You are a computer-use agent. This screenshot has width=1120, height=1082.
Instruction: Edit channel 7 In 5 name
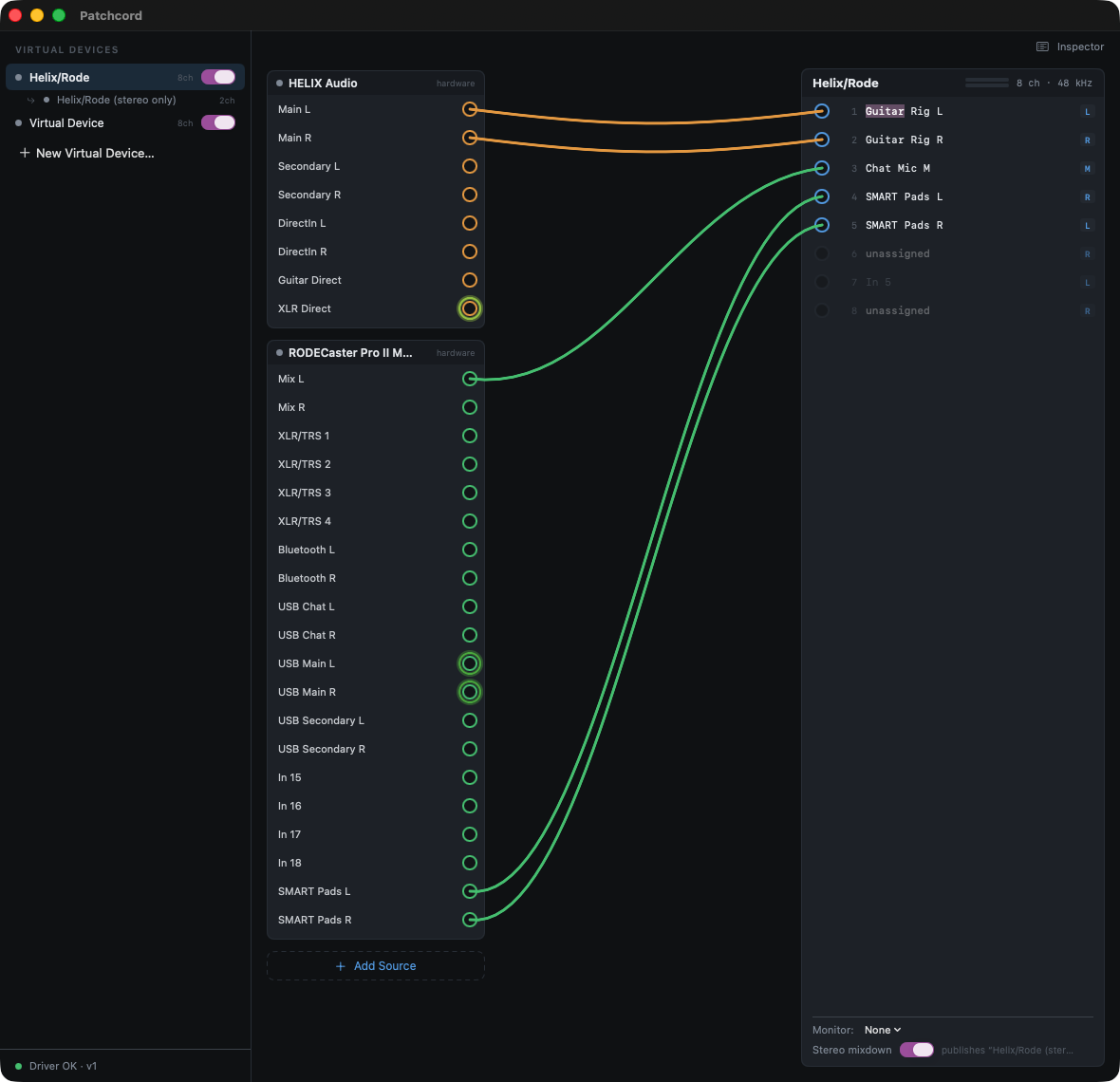(878, 282)
